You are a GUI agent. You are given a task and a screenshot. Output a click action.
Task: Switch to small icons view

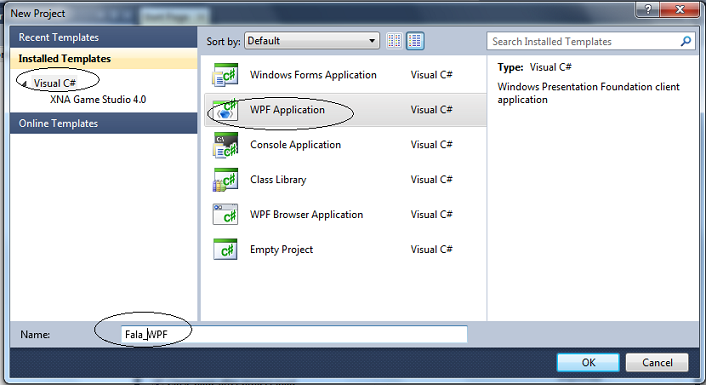coord(394,41)
